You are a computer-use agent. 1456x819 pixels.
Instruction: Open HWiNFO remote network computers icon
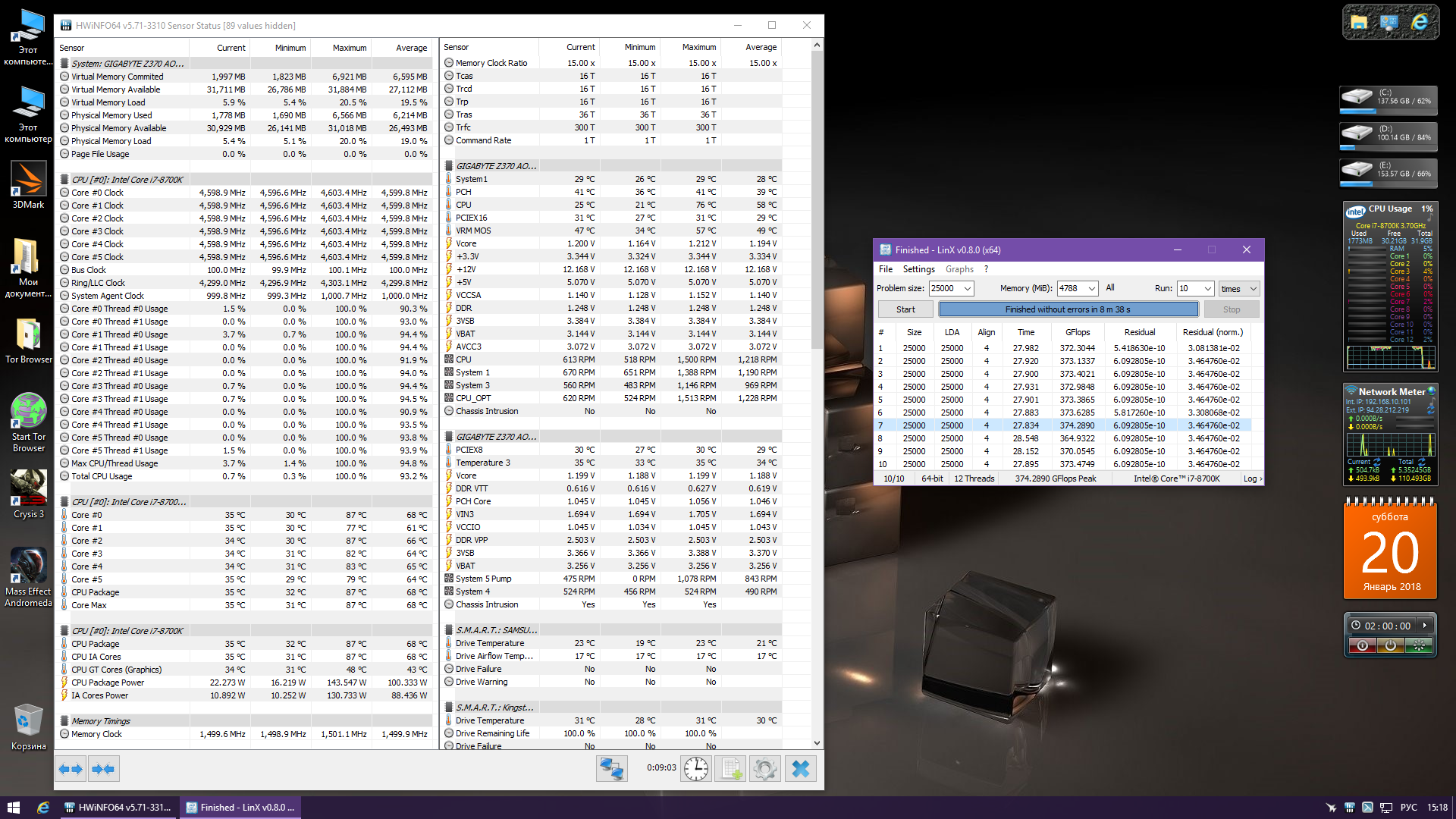611,769
